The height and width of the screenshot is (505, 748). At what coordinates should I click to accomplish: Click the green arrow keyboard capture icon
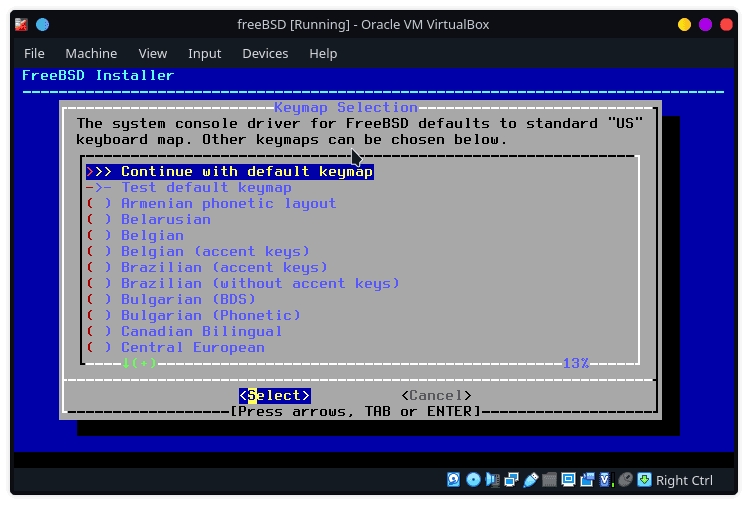coord(644,479)
